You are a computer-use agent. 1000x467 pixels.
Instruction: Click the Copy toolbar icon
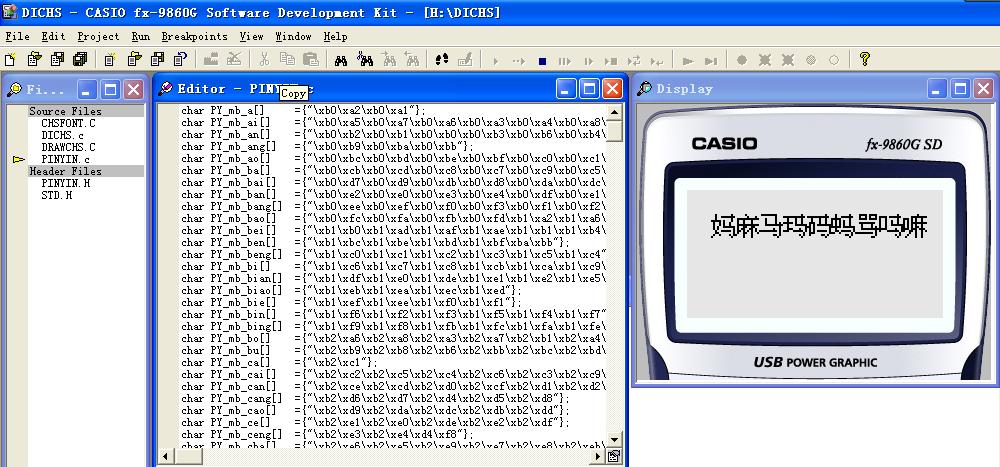click(x=288, y=60)
